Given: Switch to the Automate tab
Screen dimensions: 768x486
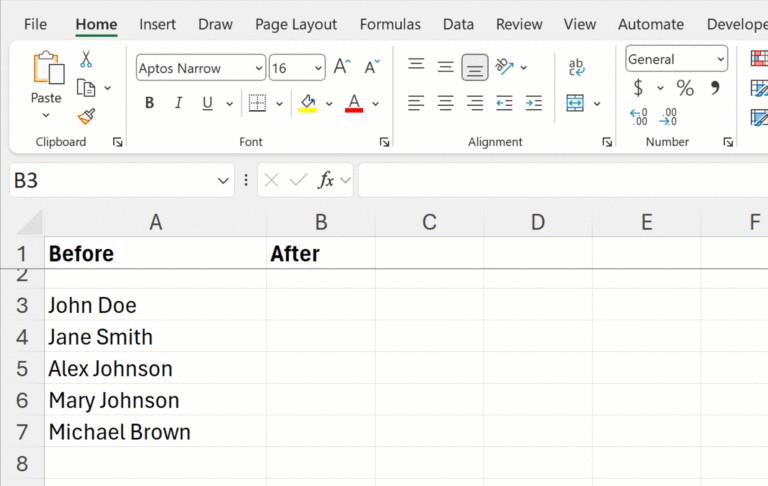Looking at the screenshot, I should point(650,24).
